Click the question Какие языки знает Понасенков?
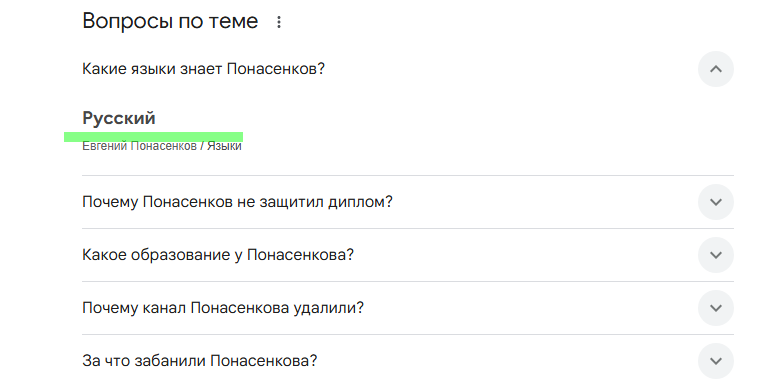This screenshot has width=761, height=382. (x=203, y=69)
